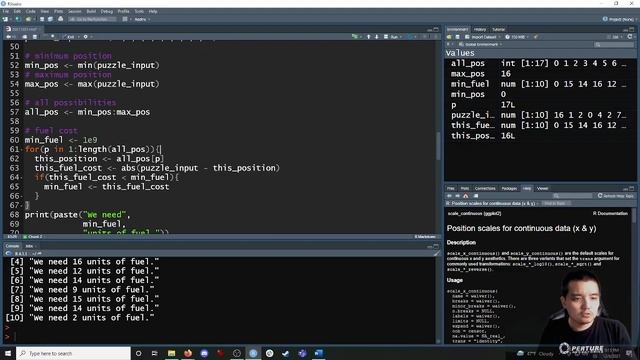
Task: Open the Global Environment dropdown
Action: click(481, 44)
